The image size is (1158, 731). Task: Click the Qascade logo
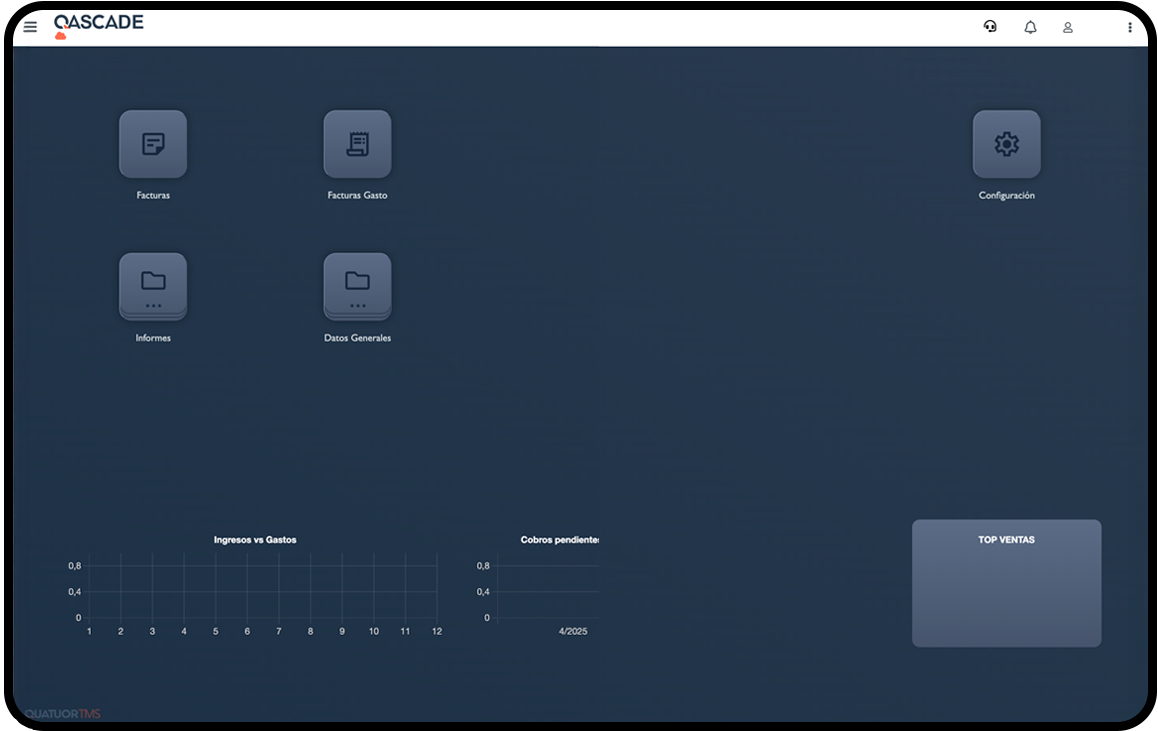click(98, 25)
